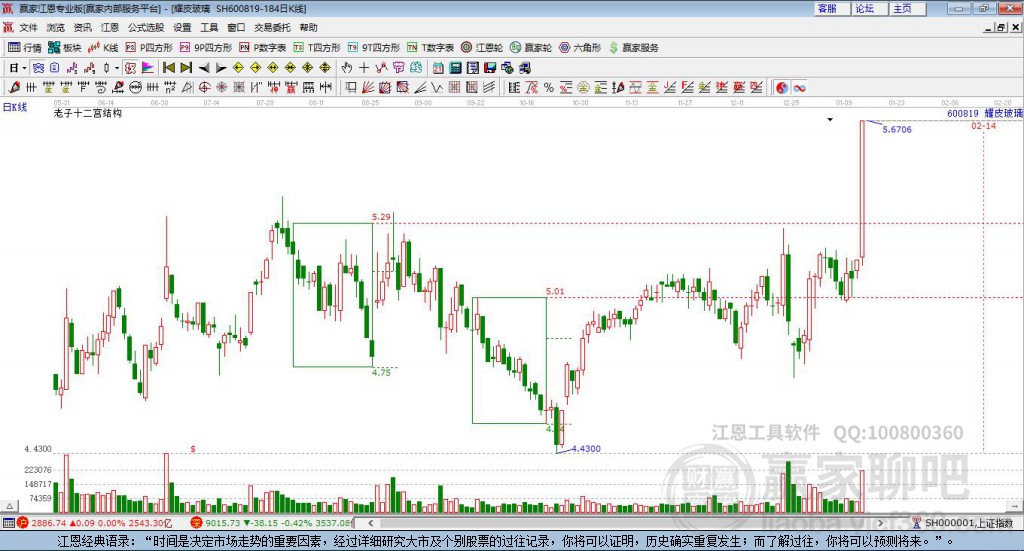Jump to the last bar with skip-forward icon
1024x551 pixels.
click(x=186, y=68)
